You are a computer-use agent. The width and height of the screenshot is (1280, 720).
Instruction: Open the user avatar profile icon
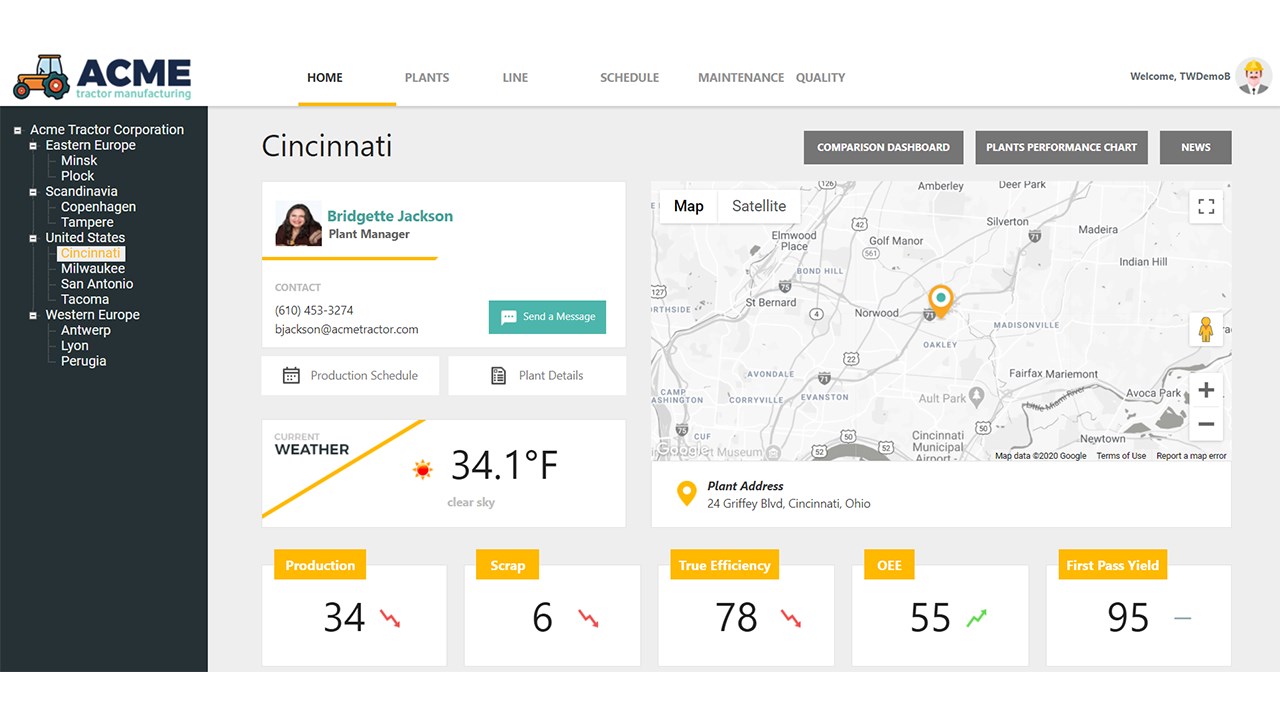[1253, 77]
